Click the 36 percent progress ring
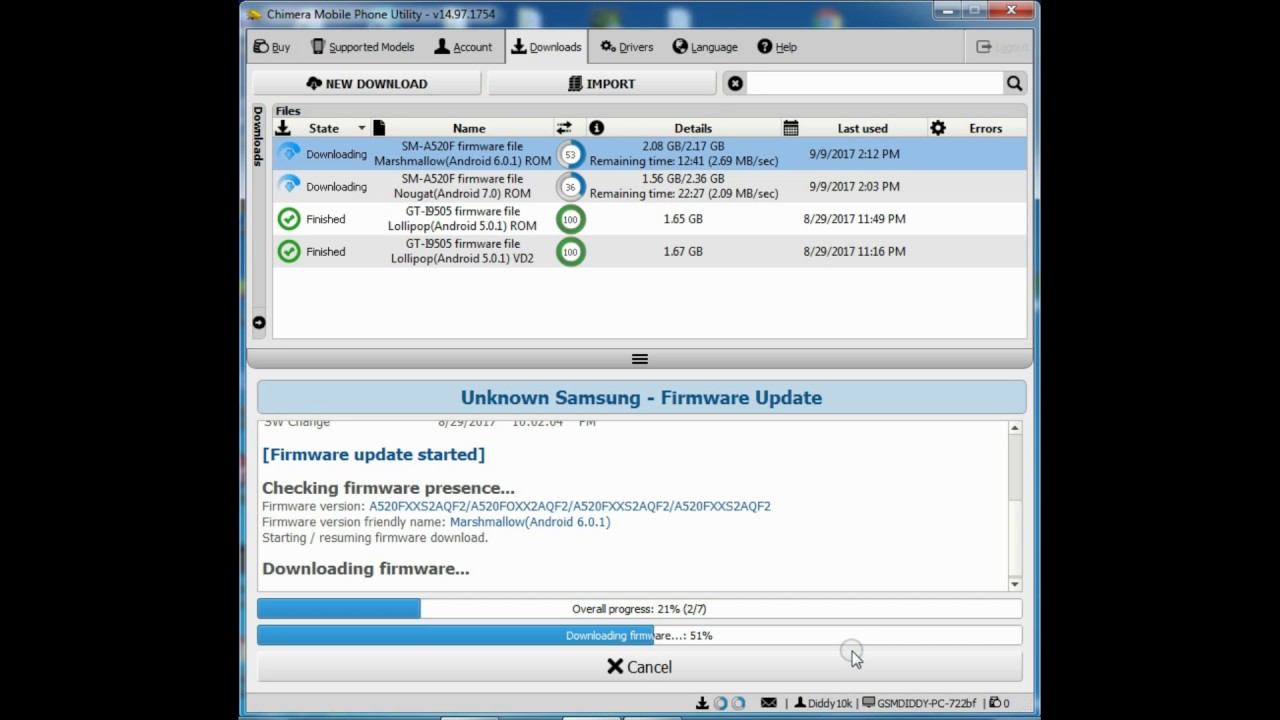Screen dimensions: 1280x720 570,186
